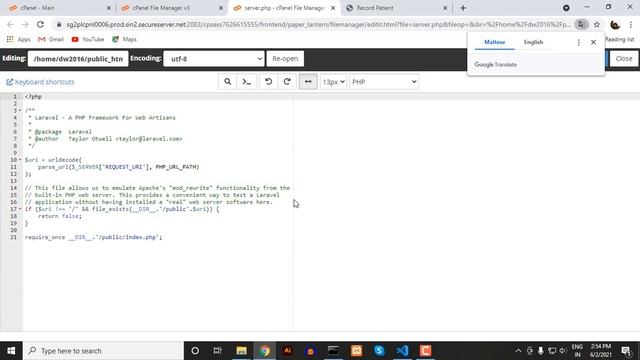Bookmark this page with star icon
This screenshot has height=360, width=640.
(597, 24)
